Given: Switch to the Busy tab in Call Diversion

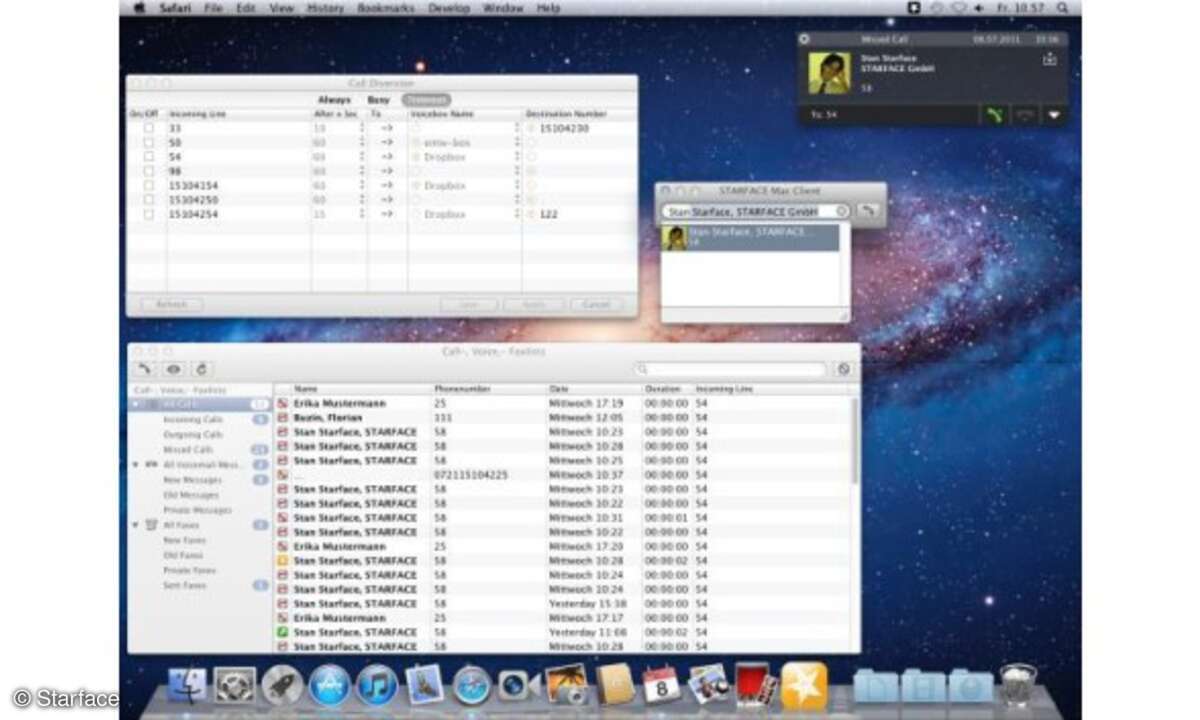Looking at the screenshot, I should tap(378, 100).
